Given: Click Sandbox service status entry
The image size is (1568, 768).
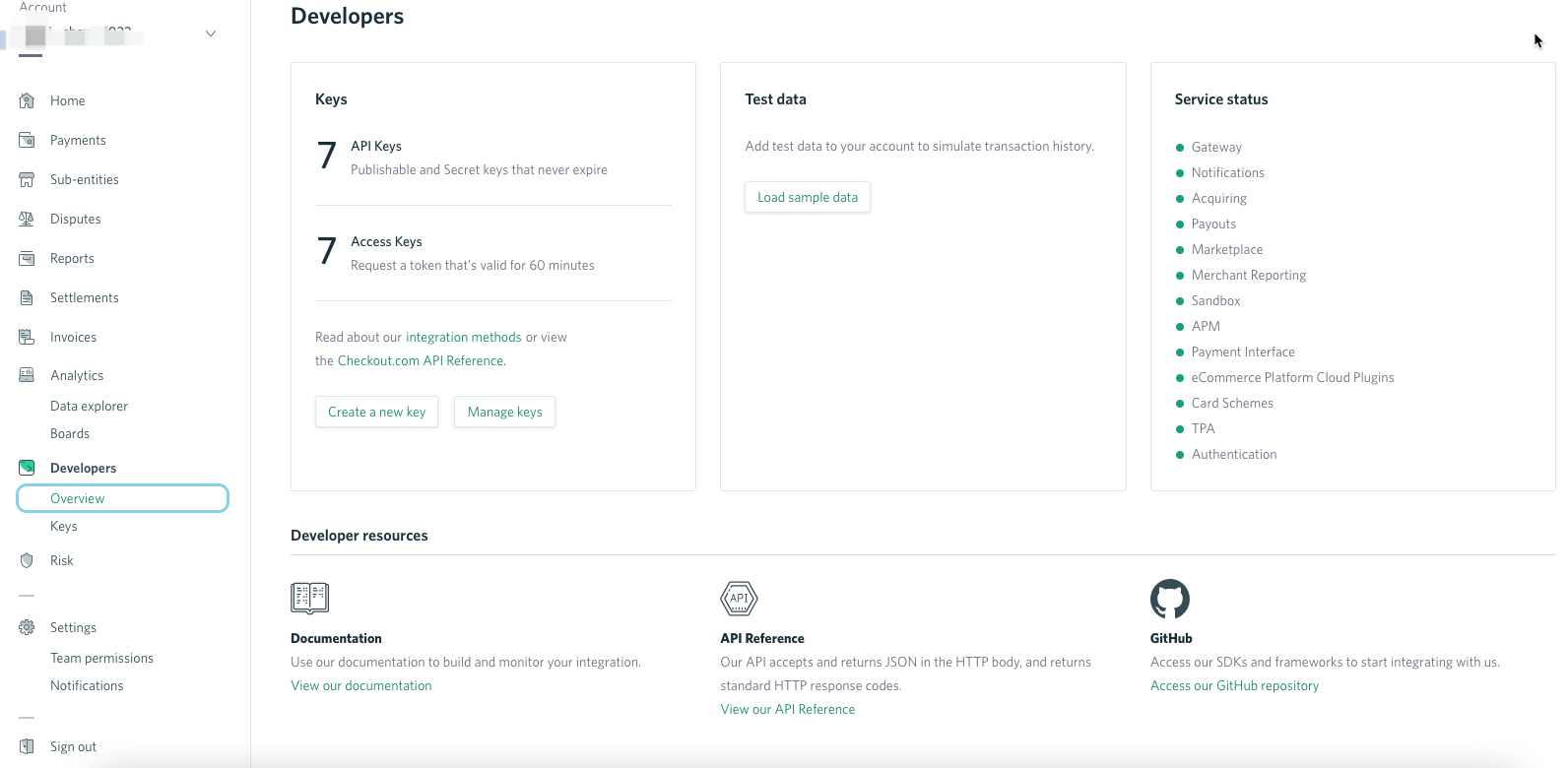Looking at the screenshot, I should point(1216,300).
